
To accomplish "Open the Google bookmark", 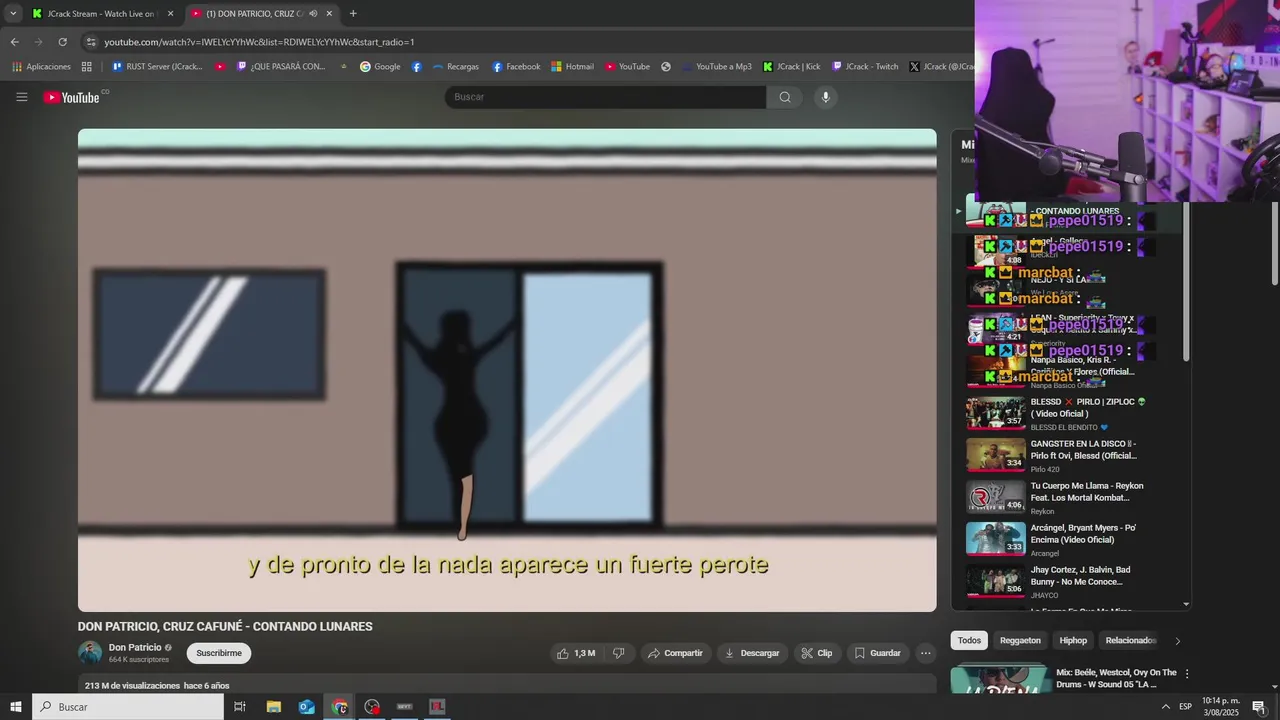I will [x=380, y=67].
